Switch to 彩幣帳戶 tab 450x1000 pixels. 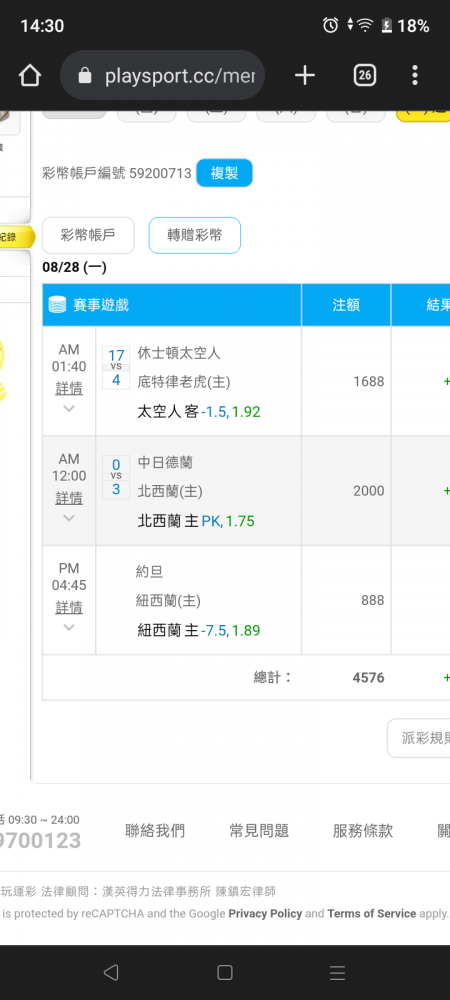click(88, 235)
